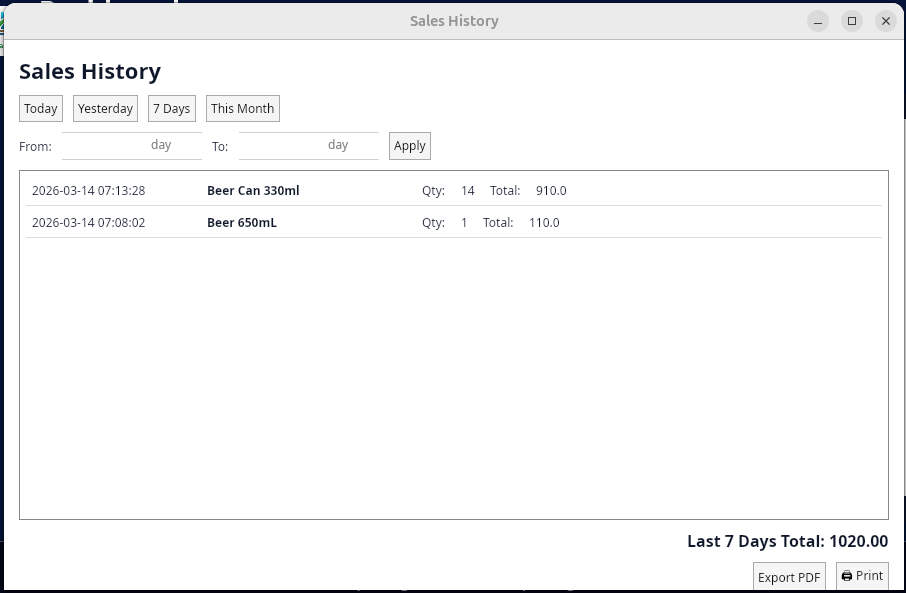Show Yesterday's sales

(105, 109)
